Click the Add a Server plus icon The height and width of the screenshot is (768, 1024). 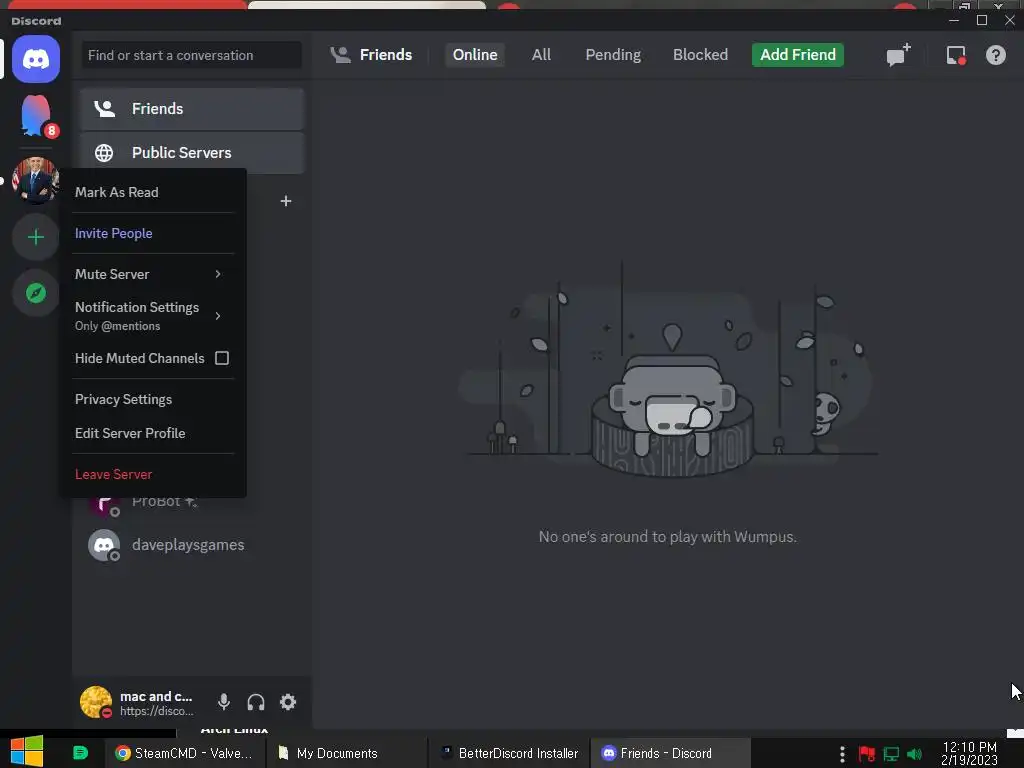pyautogui.click(x=36, y=237)
